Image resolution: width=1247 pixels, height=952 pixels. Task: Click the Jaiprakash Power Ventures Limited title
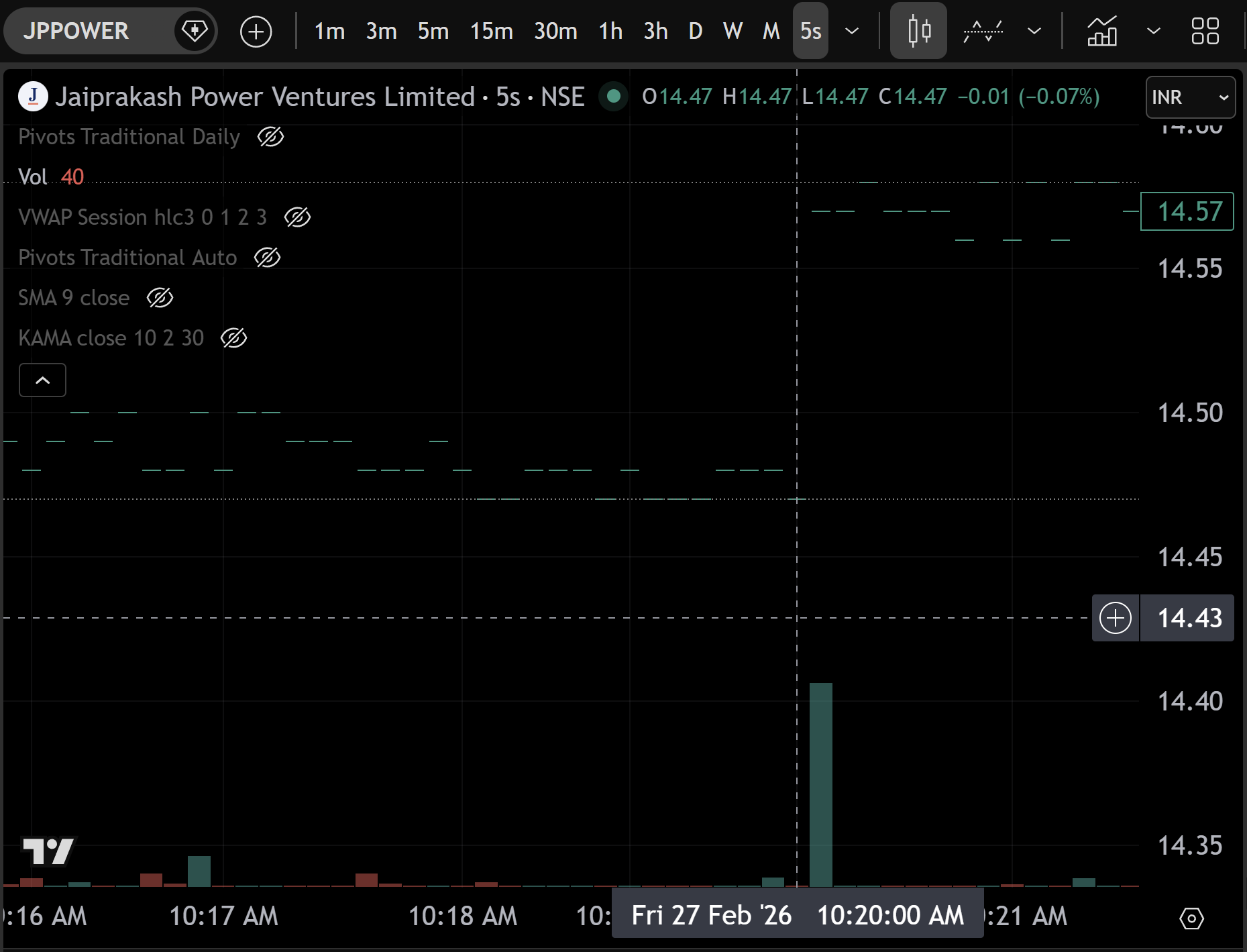point(265,97)
